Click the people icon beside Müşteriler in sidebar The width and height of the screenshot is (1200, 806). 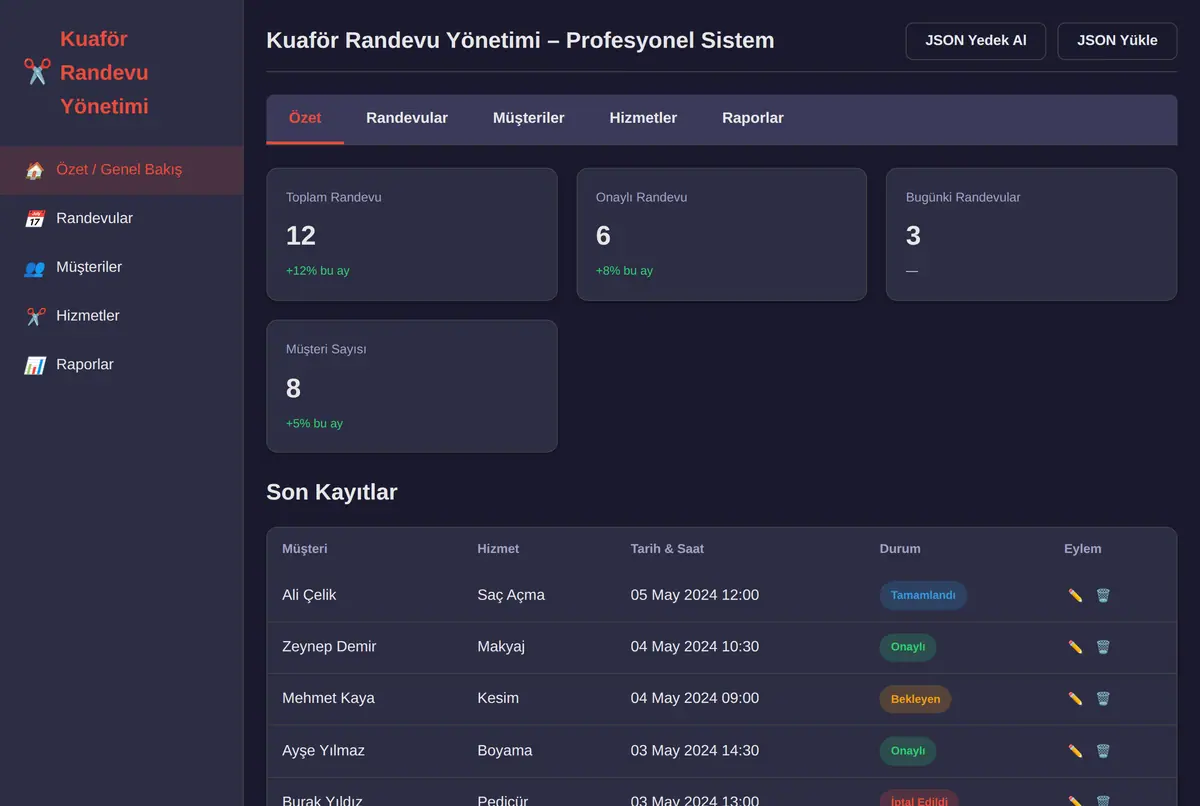point(35,268)
